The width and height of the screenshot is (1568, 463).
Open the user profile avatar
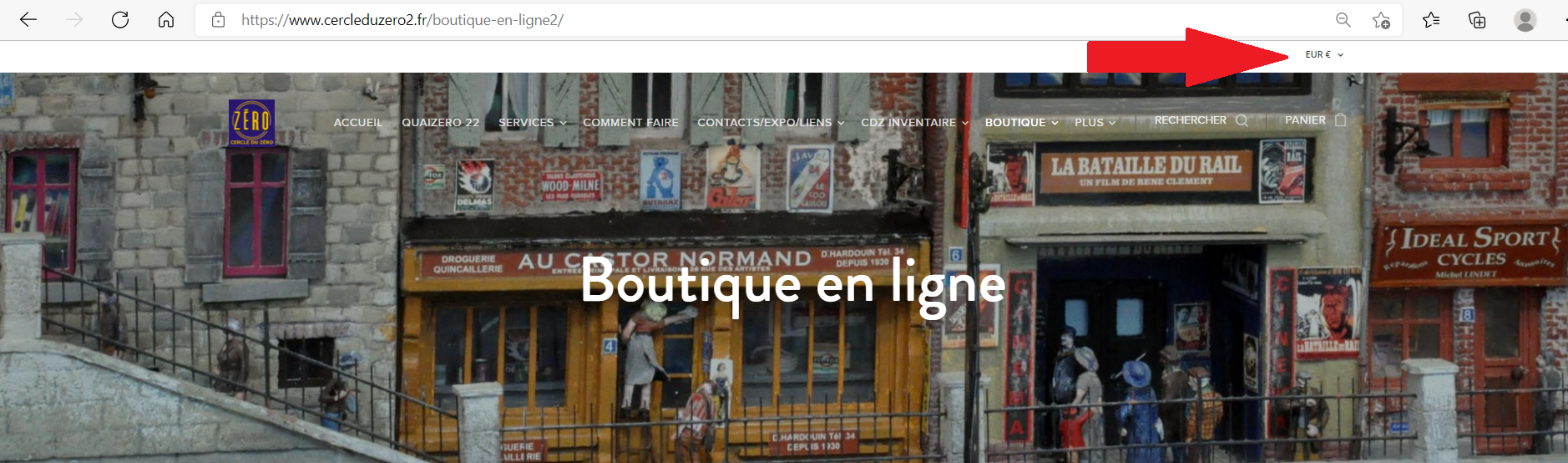click(1525, 20)
